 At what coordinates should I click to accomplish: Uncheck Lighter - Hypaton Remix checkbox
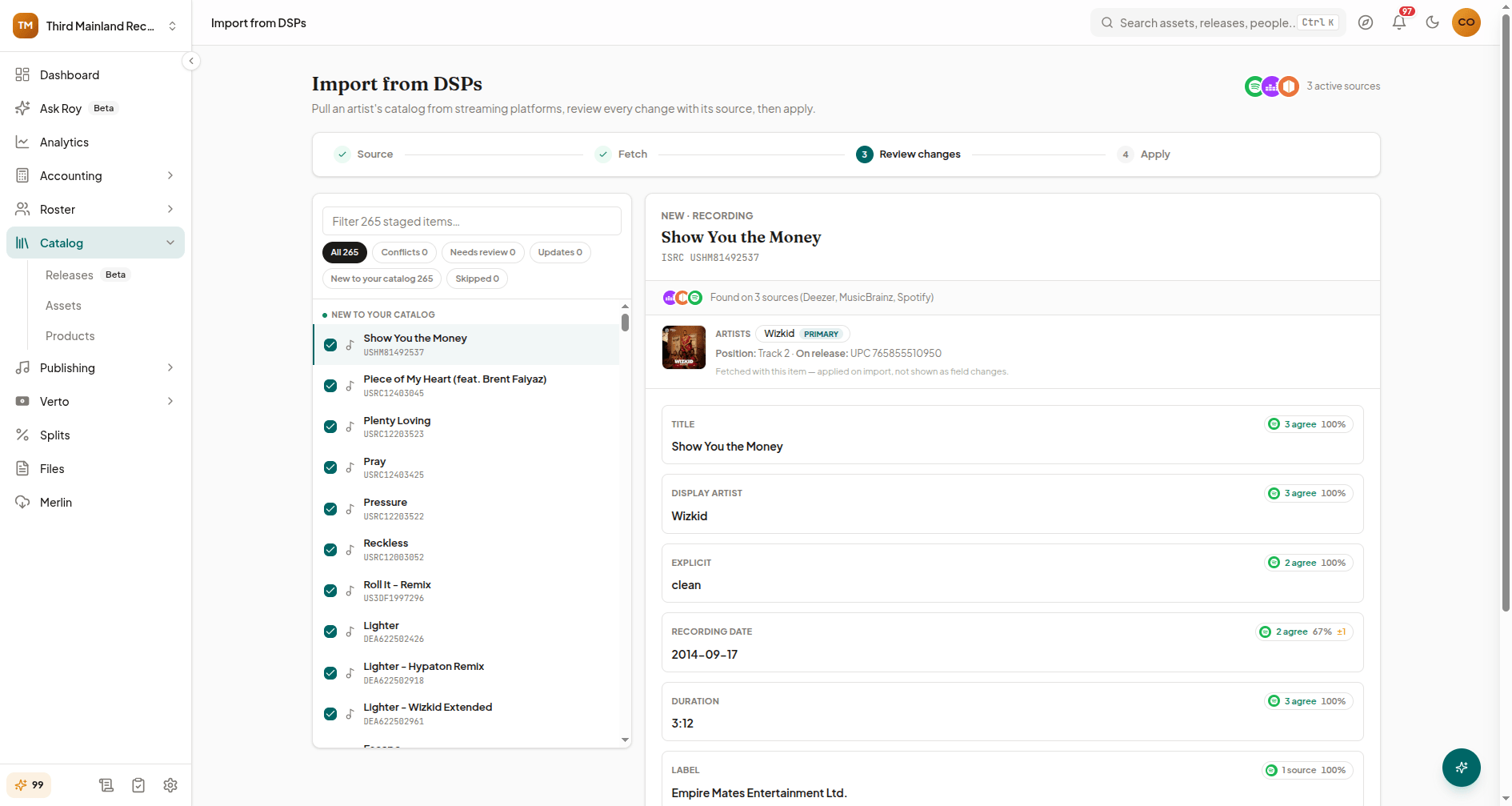click(x=330, y=673)
